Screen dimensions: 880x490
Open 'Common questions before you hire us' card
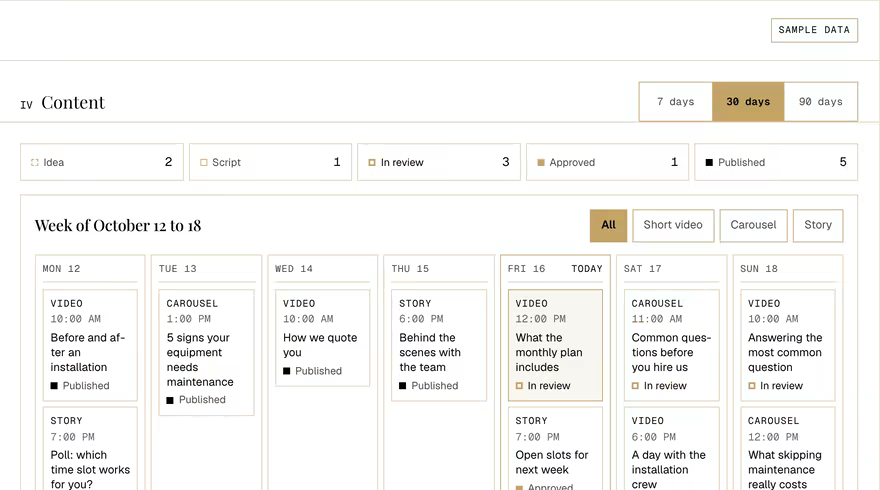[x=671, y=345]
